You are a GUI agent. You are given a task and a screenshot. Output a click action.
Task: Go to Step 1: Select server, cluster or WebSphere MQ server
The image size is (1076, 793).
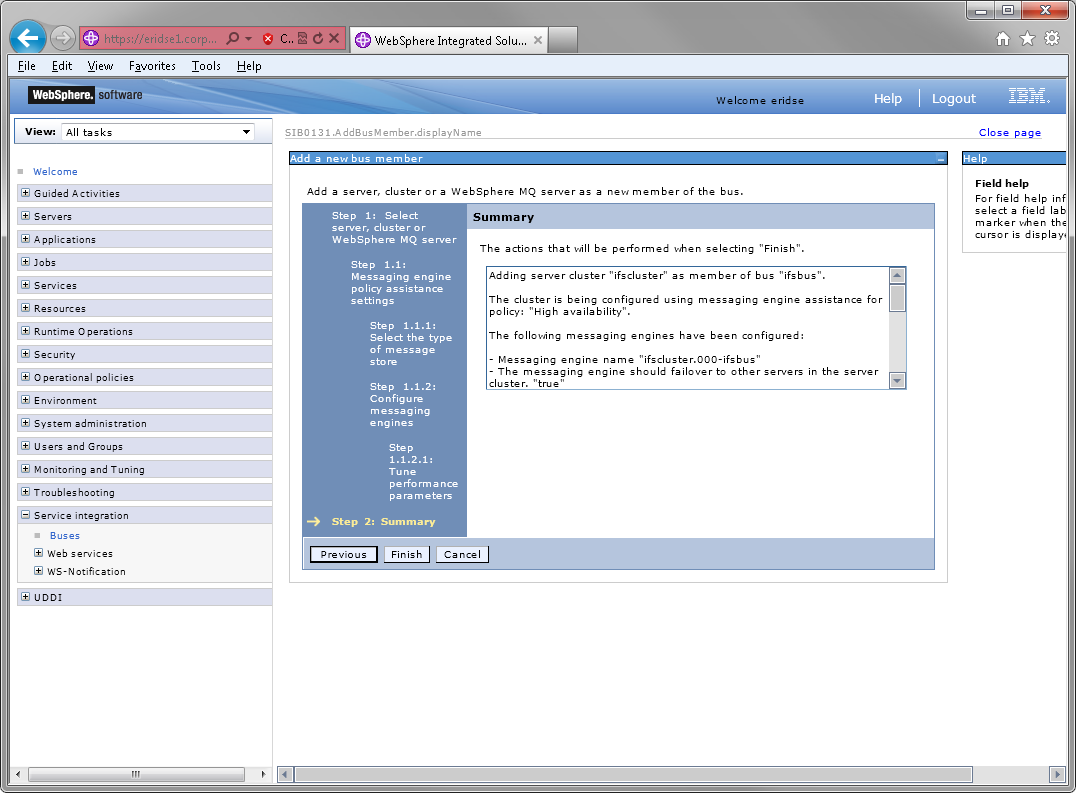pyautogui.click(x=394, y=228)
